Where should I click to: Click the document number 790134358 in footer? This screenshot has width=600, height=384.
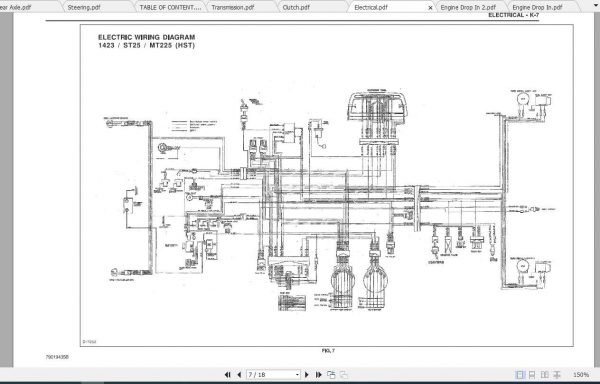[57, 357]
